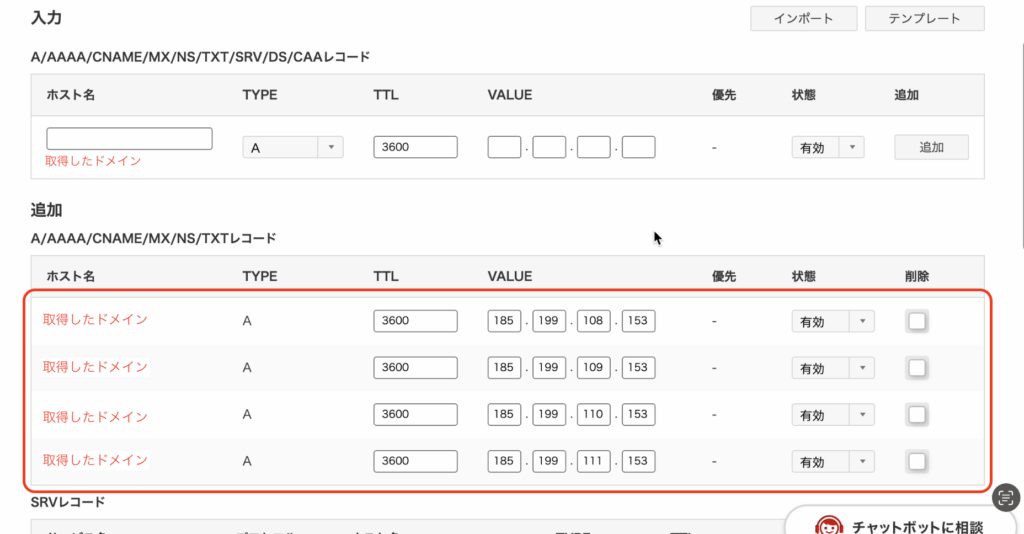Screen dimensions: 1024x534
Task: Expand 状態 dropdown for the 185.199.111.153 record
Action: pyautogui.click(x=832, y=461)
